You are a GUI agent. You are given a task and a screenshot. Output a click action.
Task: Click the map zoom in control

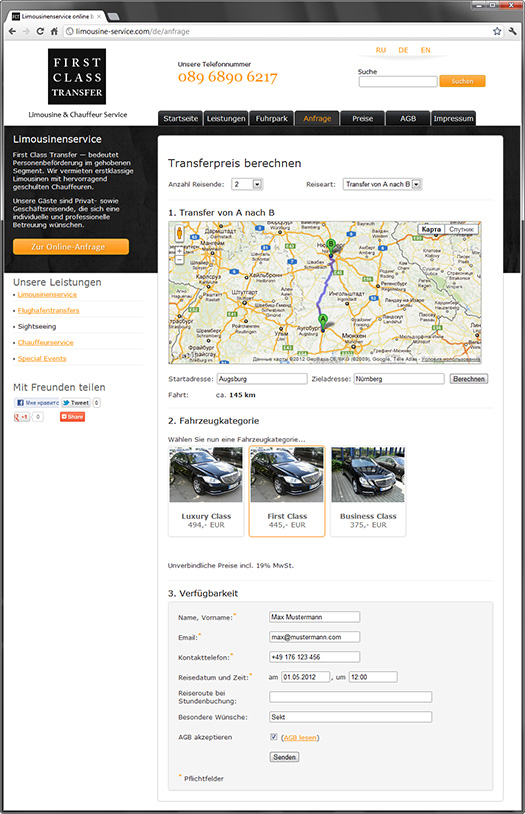coord(179,250)
